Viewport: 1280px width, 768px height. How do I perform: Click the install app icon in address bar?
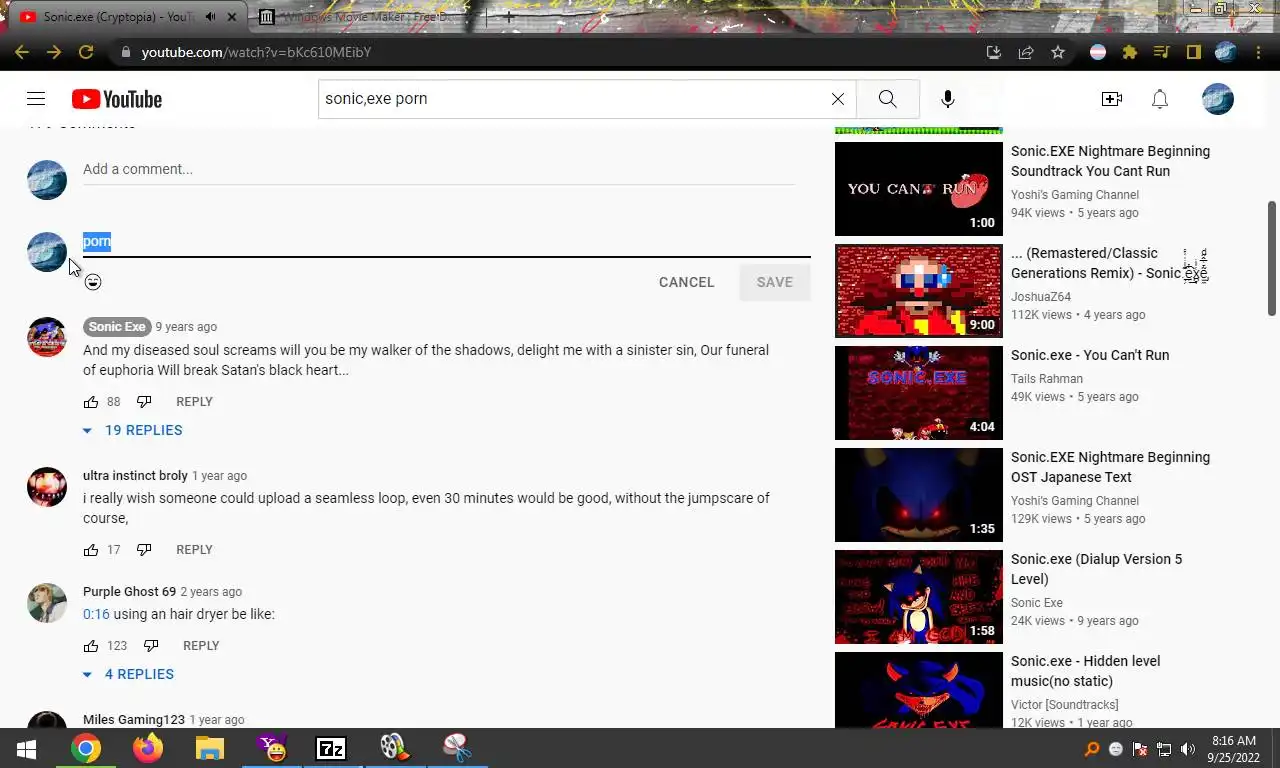tap(994, 52)
